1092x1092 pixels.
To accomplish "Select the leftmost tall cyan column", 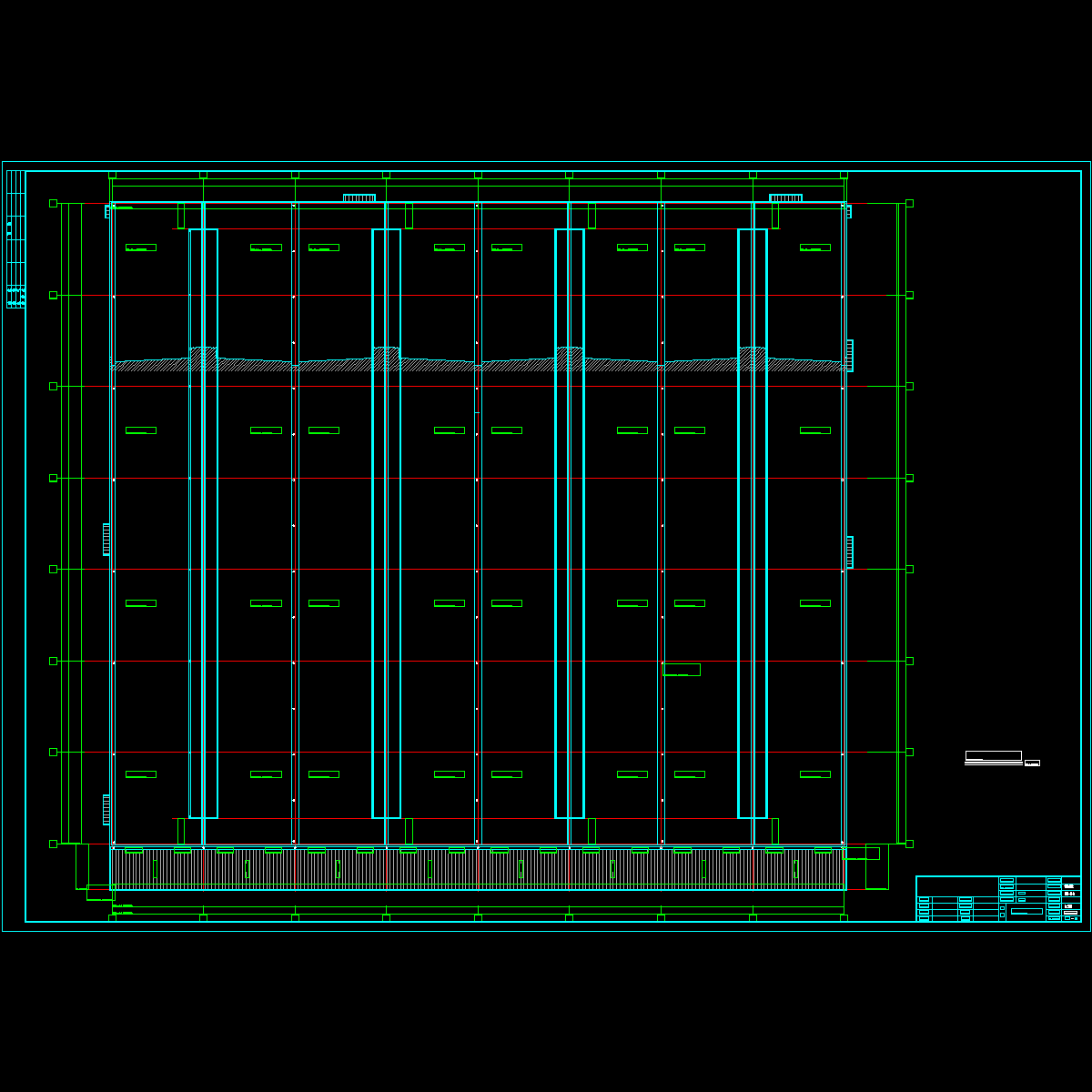I will 203,523.
